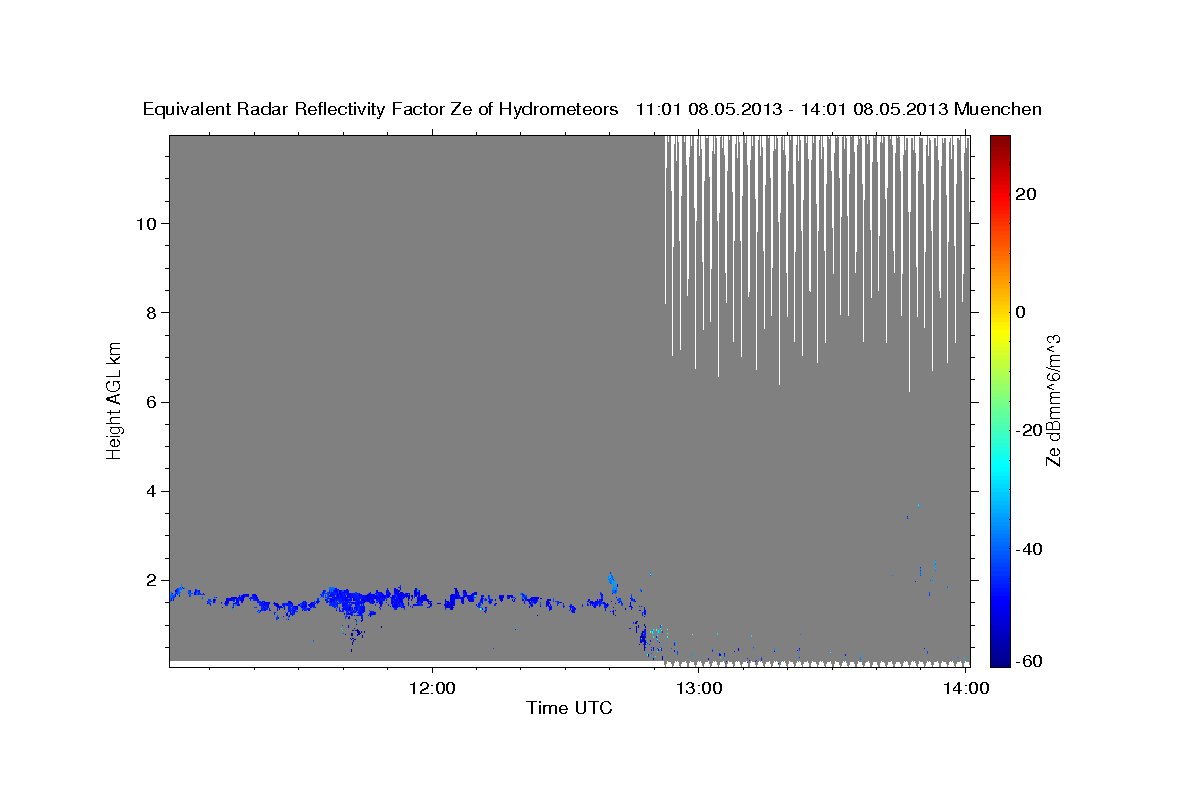Click the colorbar label -40
This screenshot has height=800, width=1200.
[x=1030, y=549]
